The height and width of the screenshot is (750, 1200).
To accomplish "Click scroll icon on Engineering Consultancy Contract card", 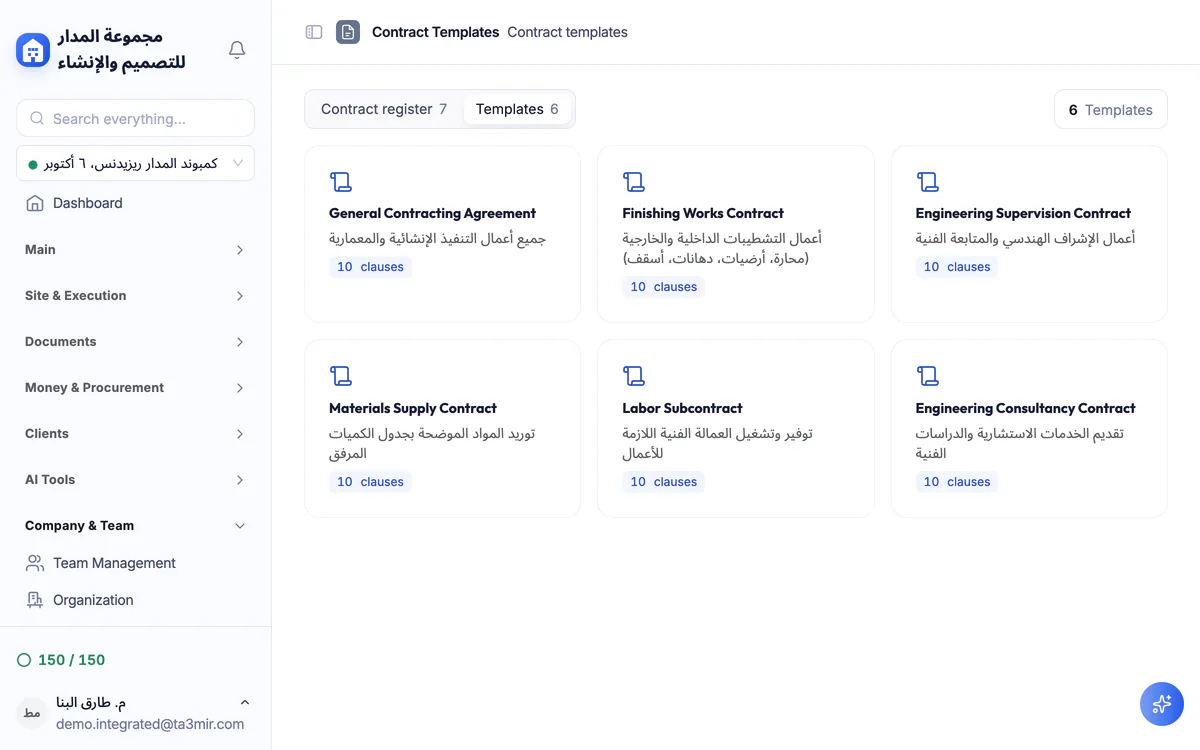I will coord(928,376).
